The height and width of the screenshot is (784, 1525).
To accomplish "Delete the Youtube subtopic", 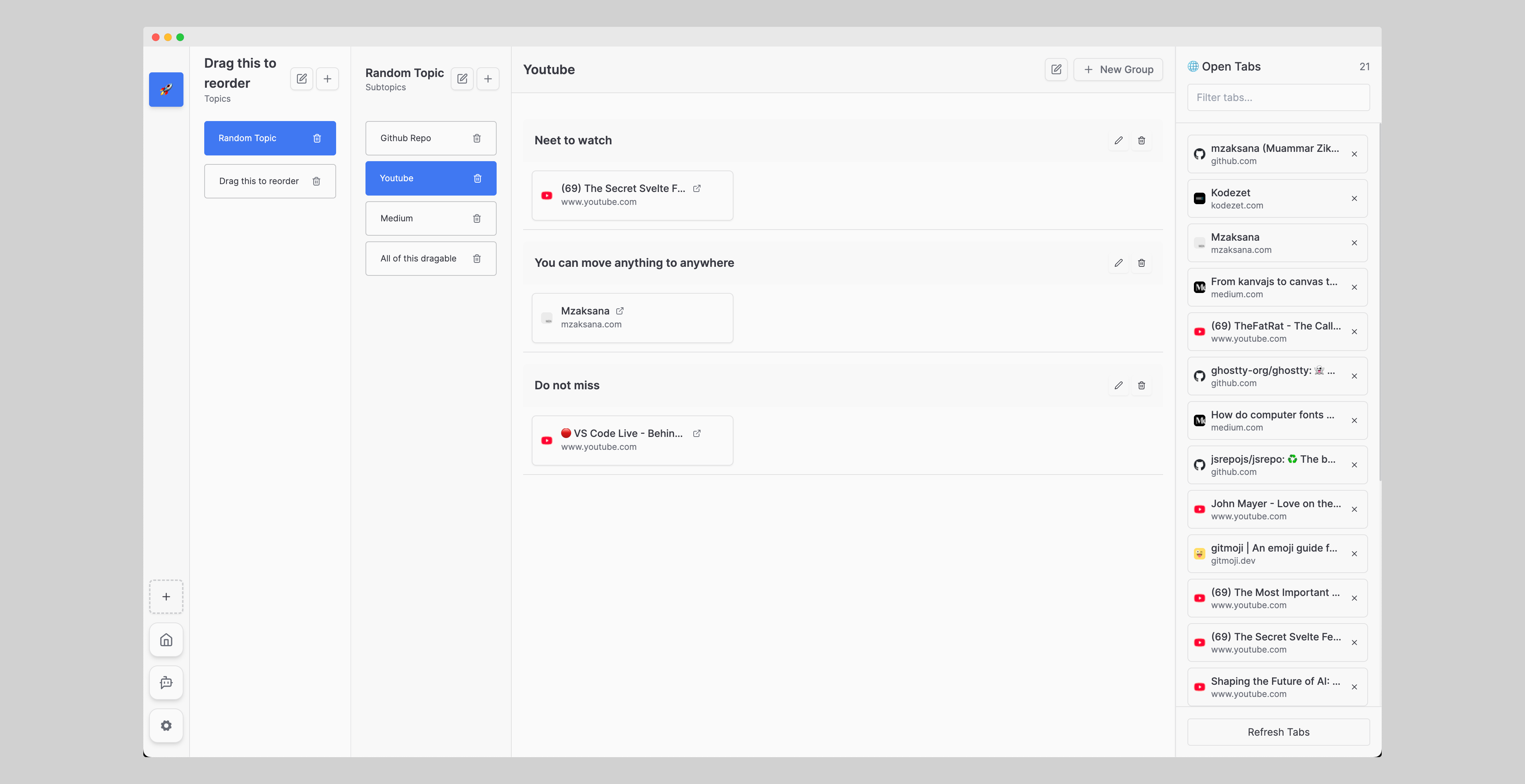I will click(x=477, y=178).
